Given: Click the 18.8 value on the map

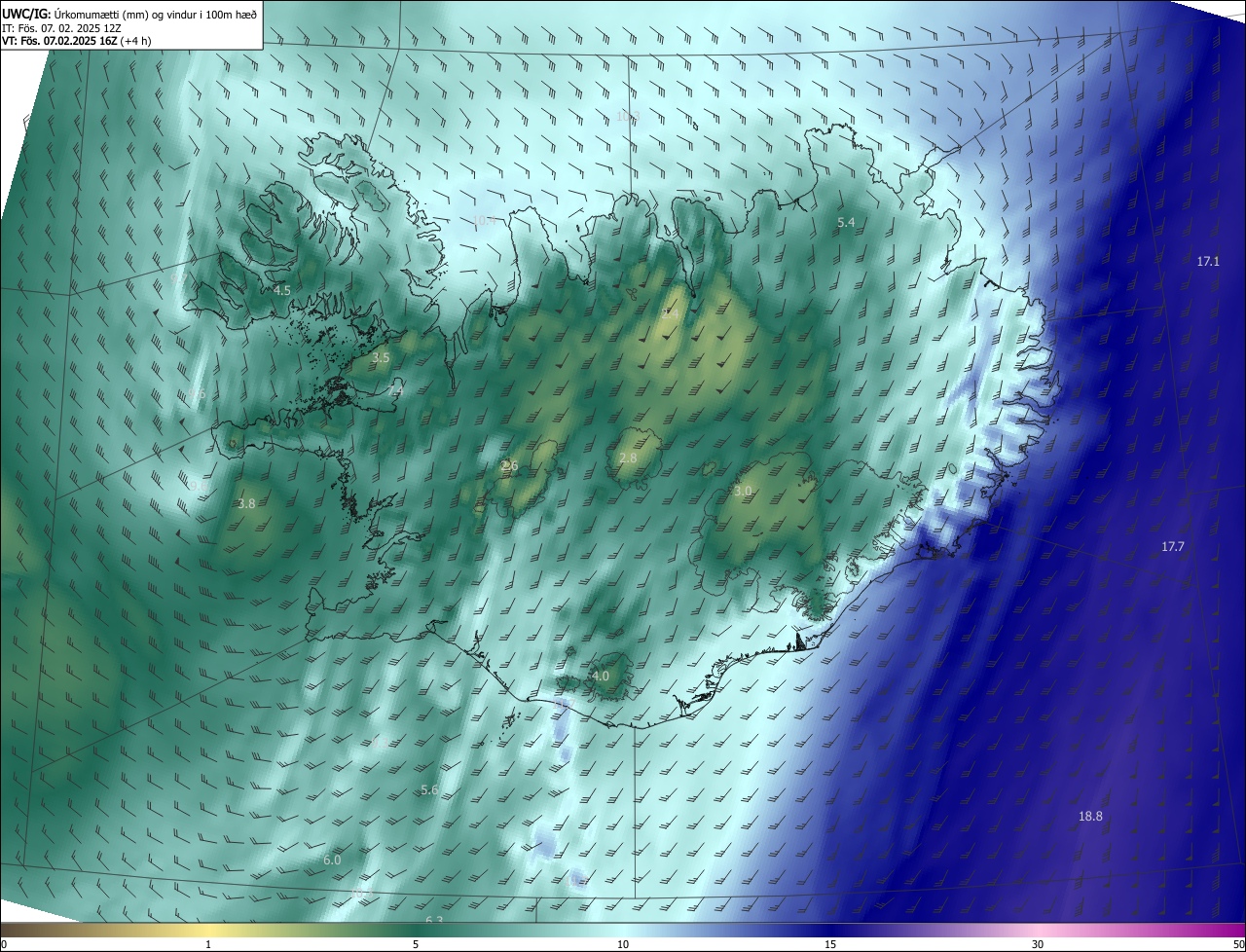Looking at the screenshot, I should [1091, 816].
